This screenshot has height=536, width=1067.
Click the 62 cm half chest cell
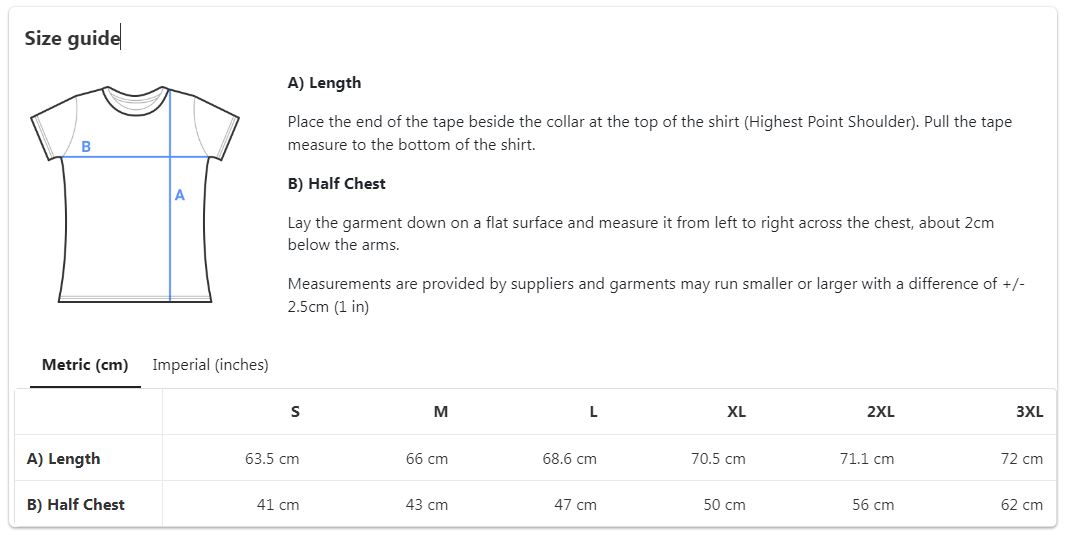1022,505
